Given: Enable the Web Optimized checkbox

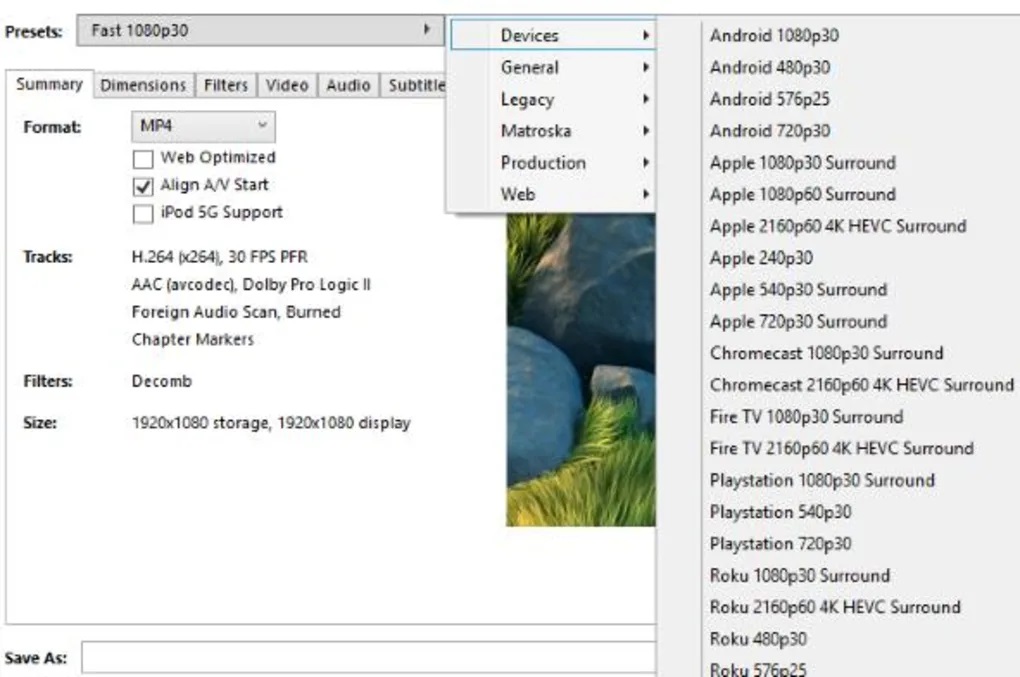Looking at the screenshot, I should pos(143,158).
